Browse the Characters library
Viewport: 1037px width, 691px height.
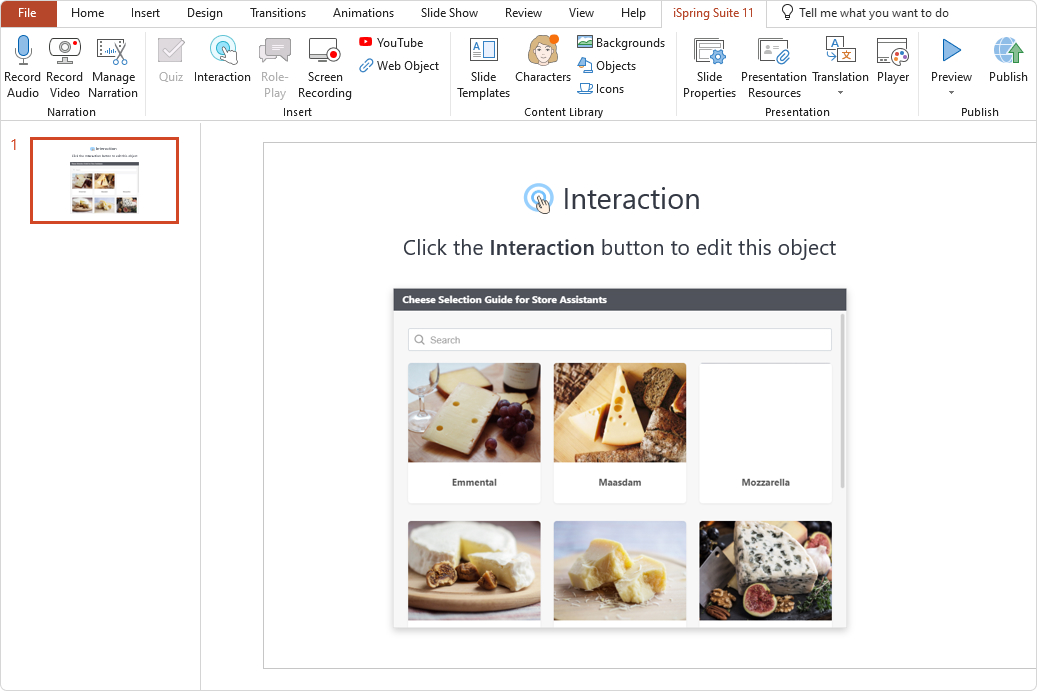pos(542,65)
